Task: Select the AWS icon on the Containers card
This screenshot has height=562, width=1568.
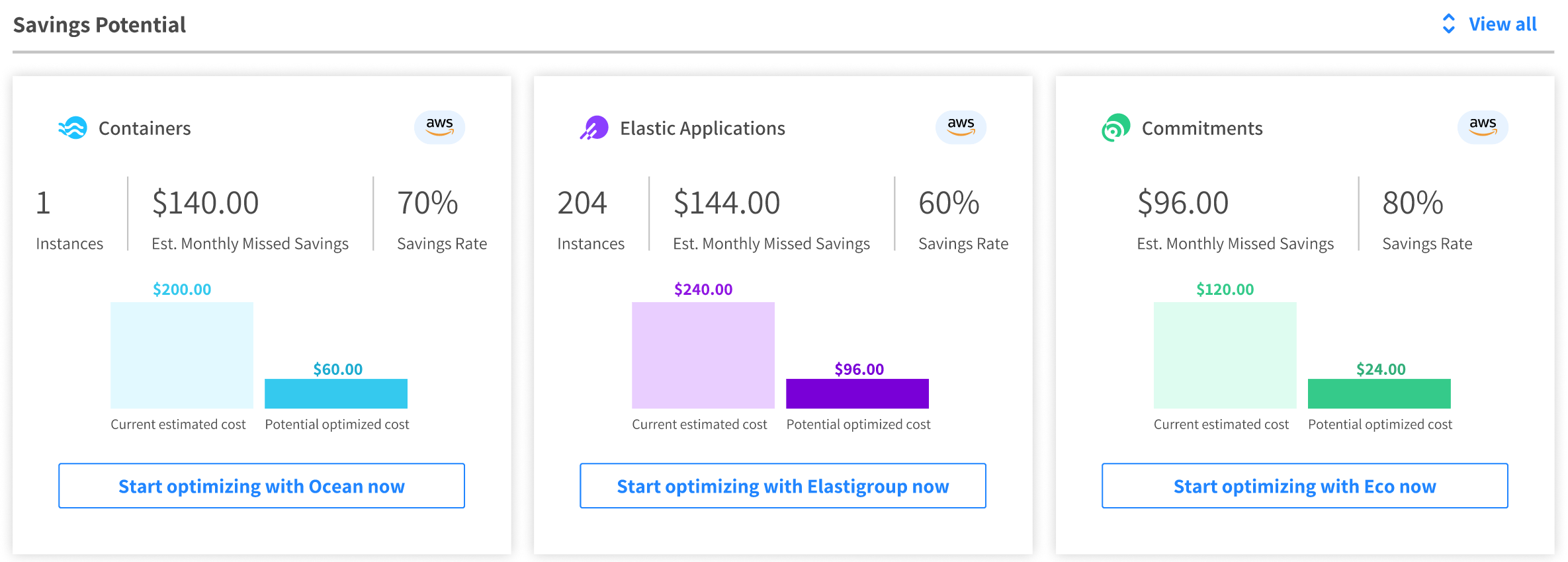Action: (x=439, y=126)
